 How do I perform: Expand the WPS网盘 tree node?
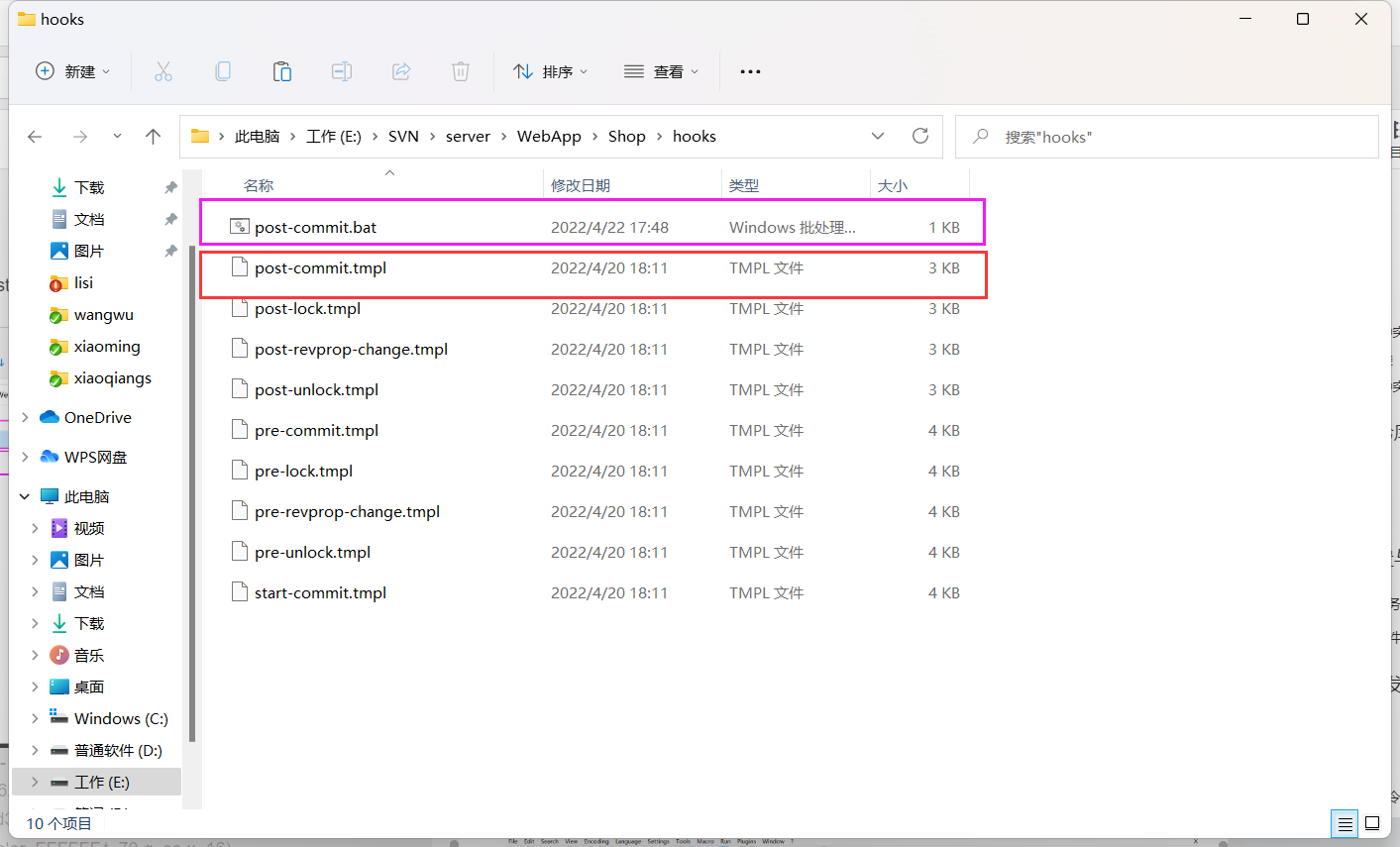coord(25,457)
